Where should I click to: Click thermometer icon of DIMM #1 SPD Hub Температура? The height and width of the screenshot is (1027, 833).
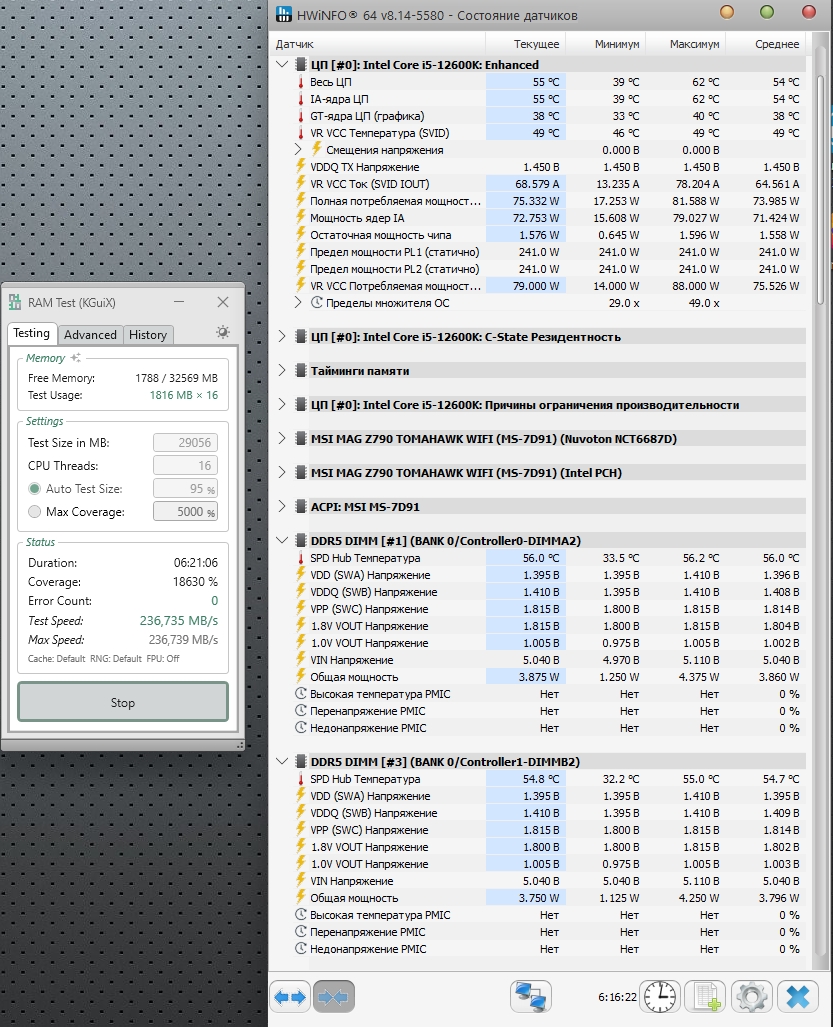[301, 558]
